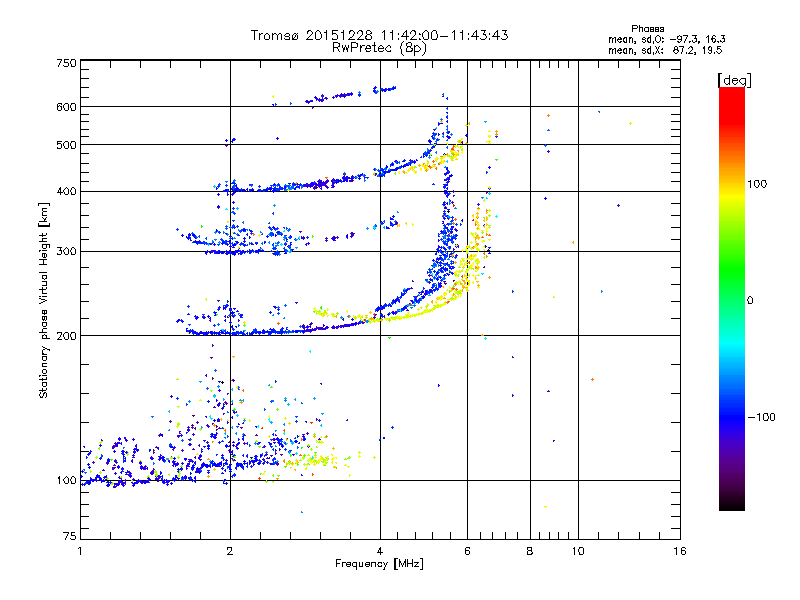Click the 'Frequency [MHz]' axis label
The height and width of the screenshot is (600, 800).
[379, 564]
